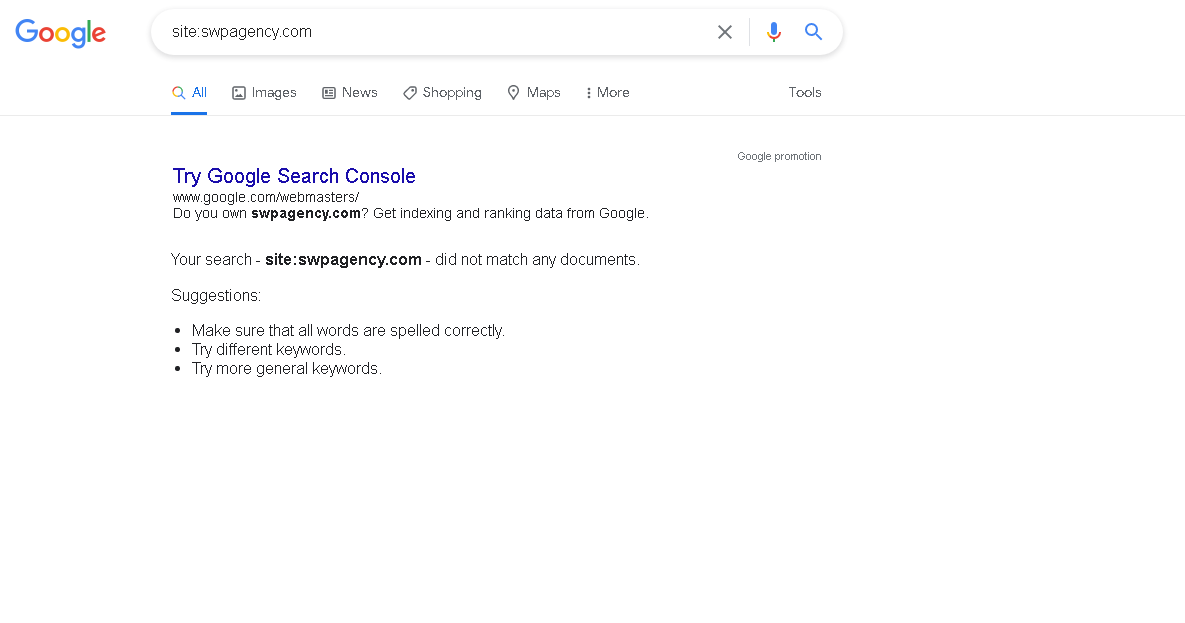Start voice search with microphone icon
Screen dimensions: 1185x623
pyautogui.click(x=773, y=32)
